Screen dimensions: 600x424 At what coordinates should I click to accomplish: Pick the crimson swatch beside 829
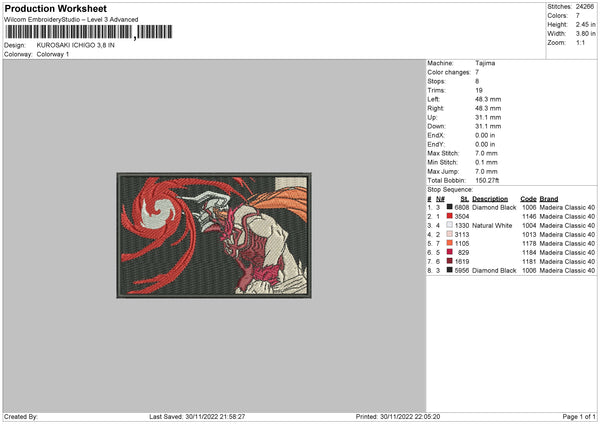[450, 252]
